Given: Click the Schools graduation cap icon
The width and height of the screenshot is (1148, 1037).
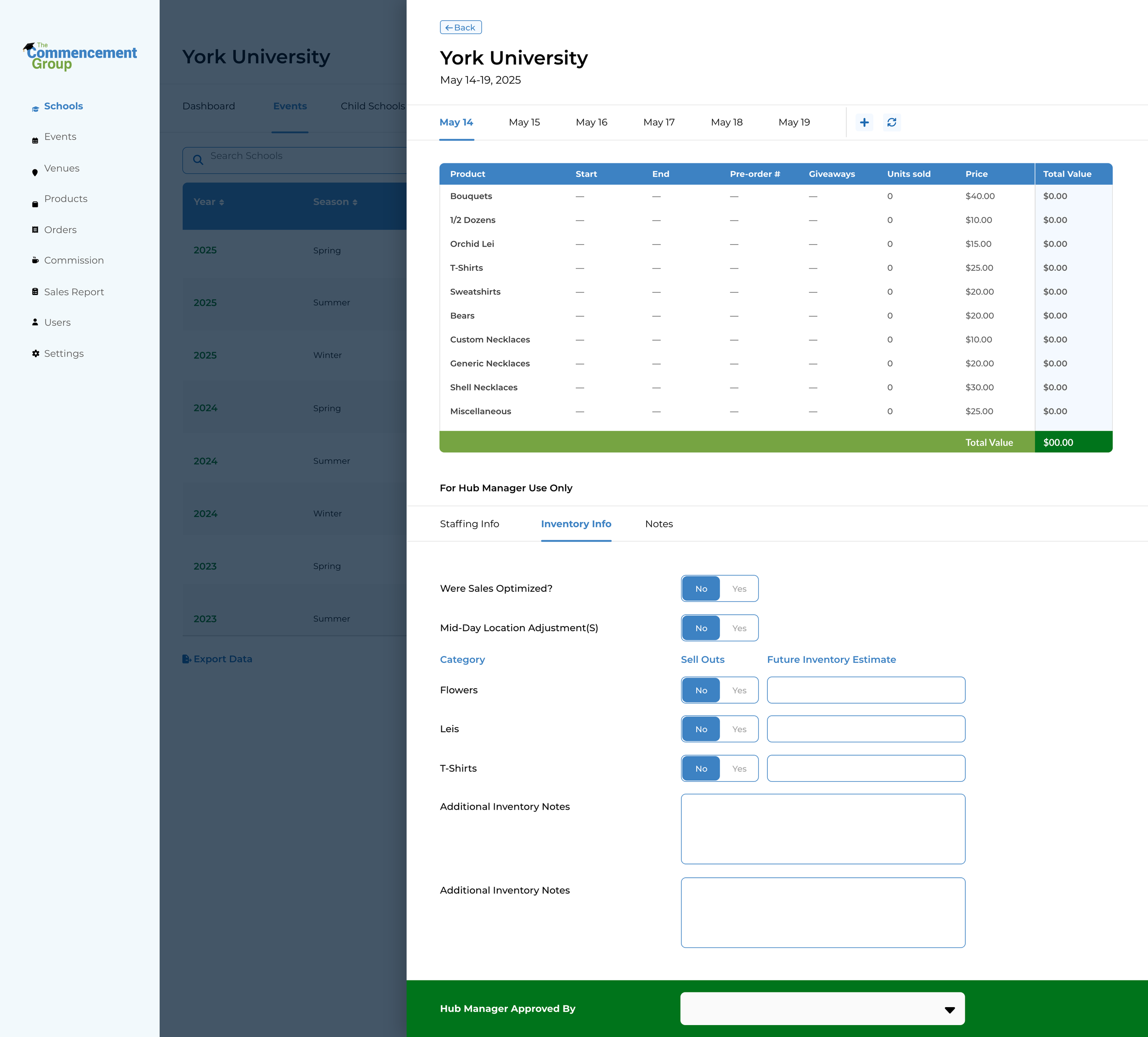Looking at the screenshot, I should pos(35,109).
